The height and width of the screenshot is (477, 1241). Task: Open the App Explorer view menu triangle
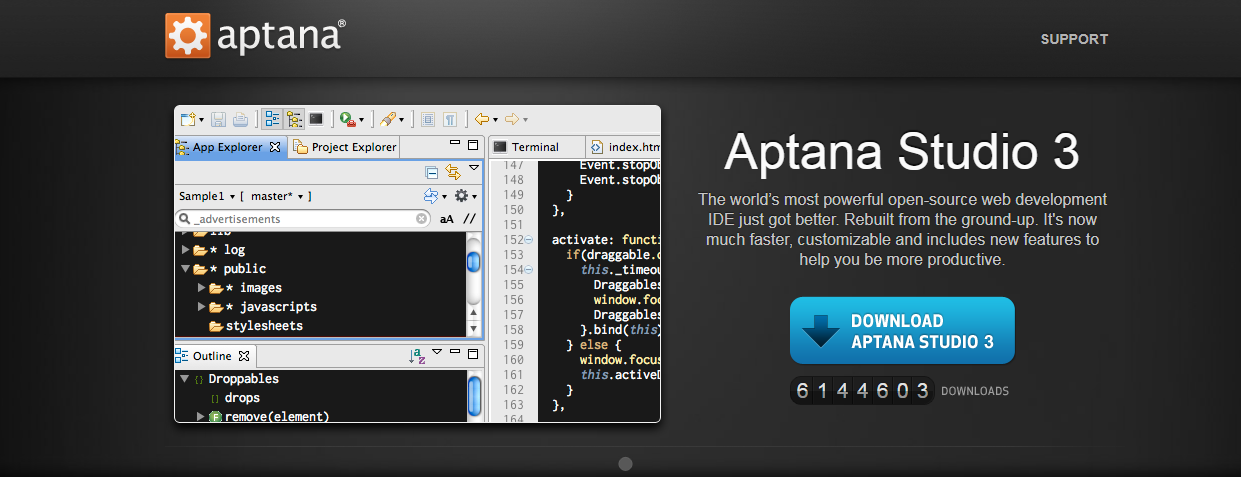pyautogui.click(x=474, y=168)
